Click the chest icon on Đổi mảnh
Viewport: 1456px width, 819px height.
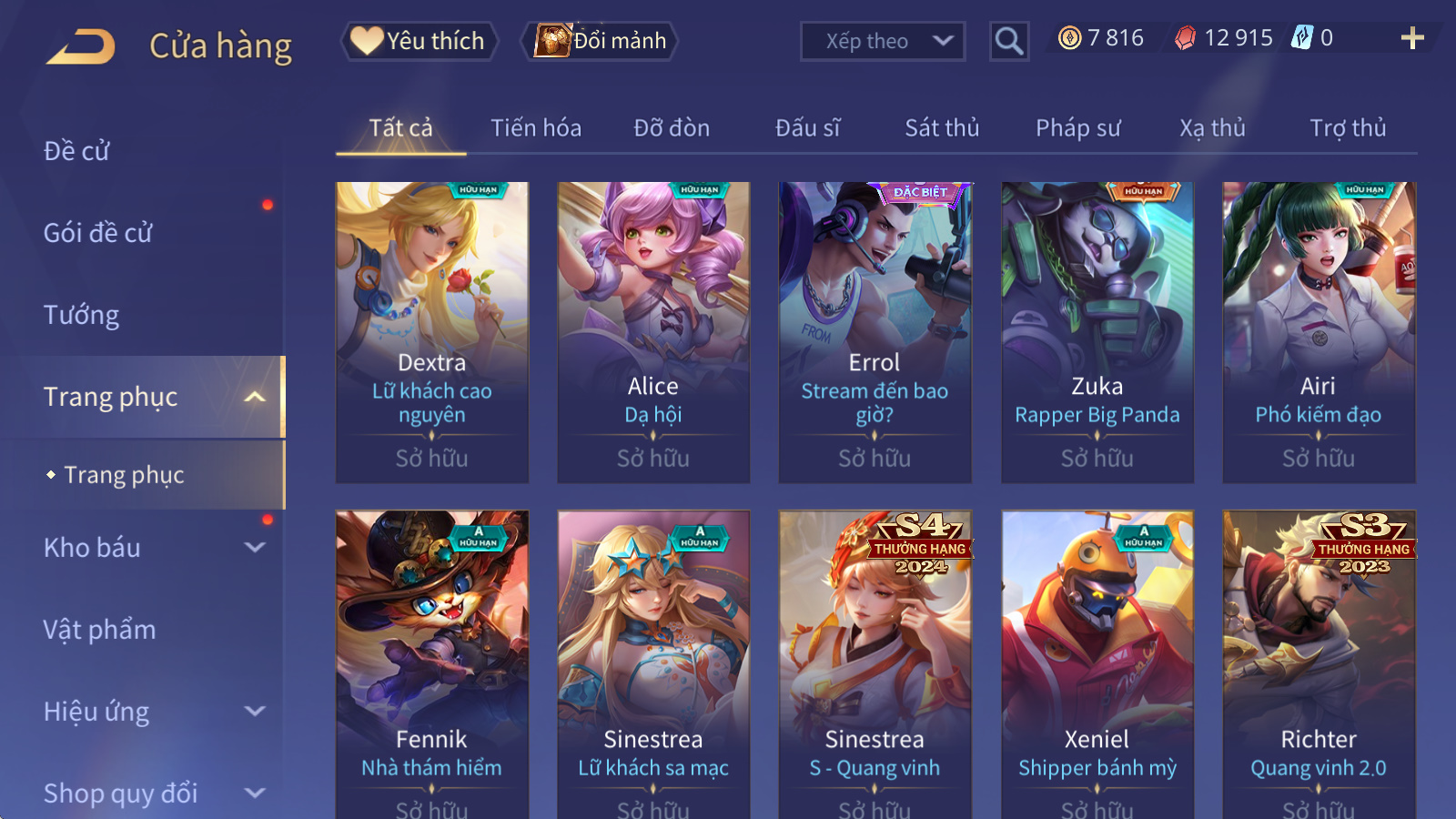click(x=552, y=41)
